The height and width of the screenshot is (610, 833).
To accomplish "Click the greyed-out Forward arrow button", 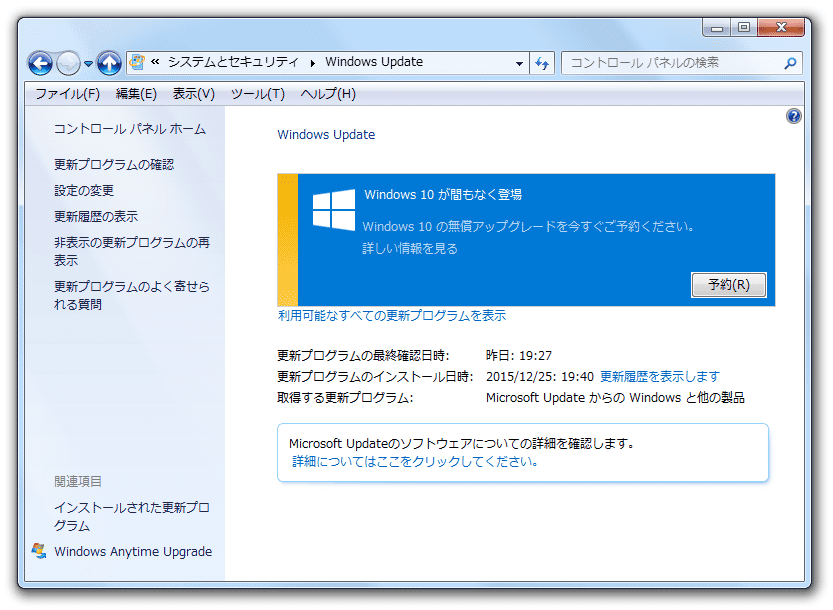I will (69, 64).
